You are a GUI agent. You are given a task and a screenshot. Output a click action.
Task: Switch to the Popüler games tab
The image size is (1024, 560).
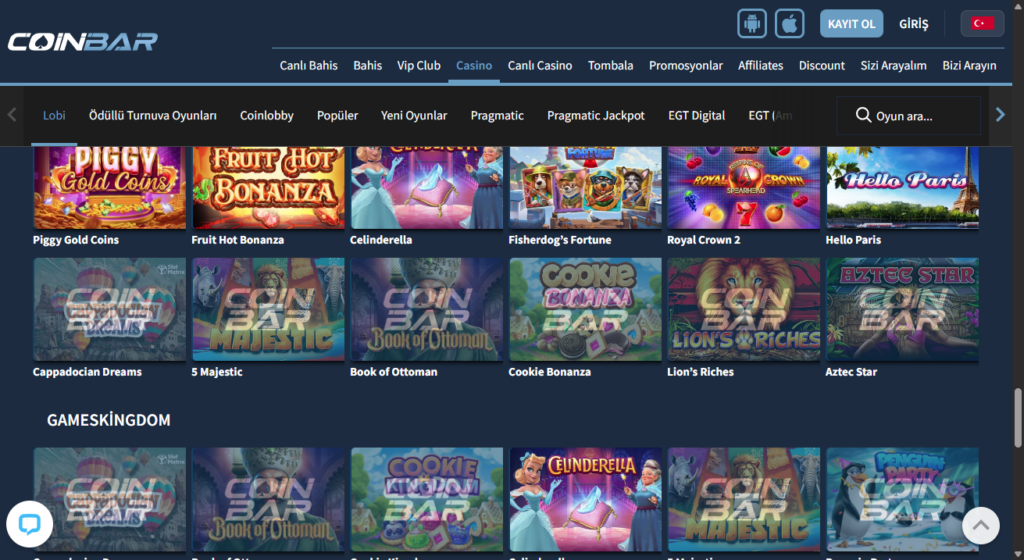(337, 116)
